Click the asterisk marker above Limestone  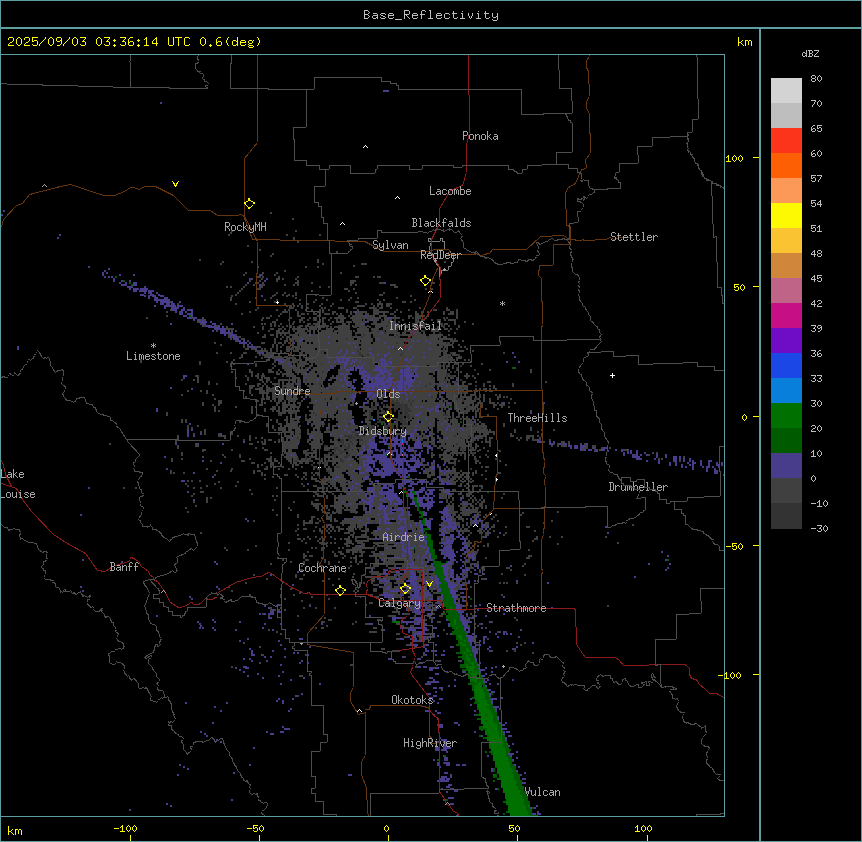click(153, 346)
